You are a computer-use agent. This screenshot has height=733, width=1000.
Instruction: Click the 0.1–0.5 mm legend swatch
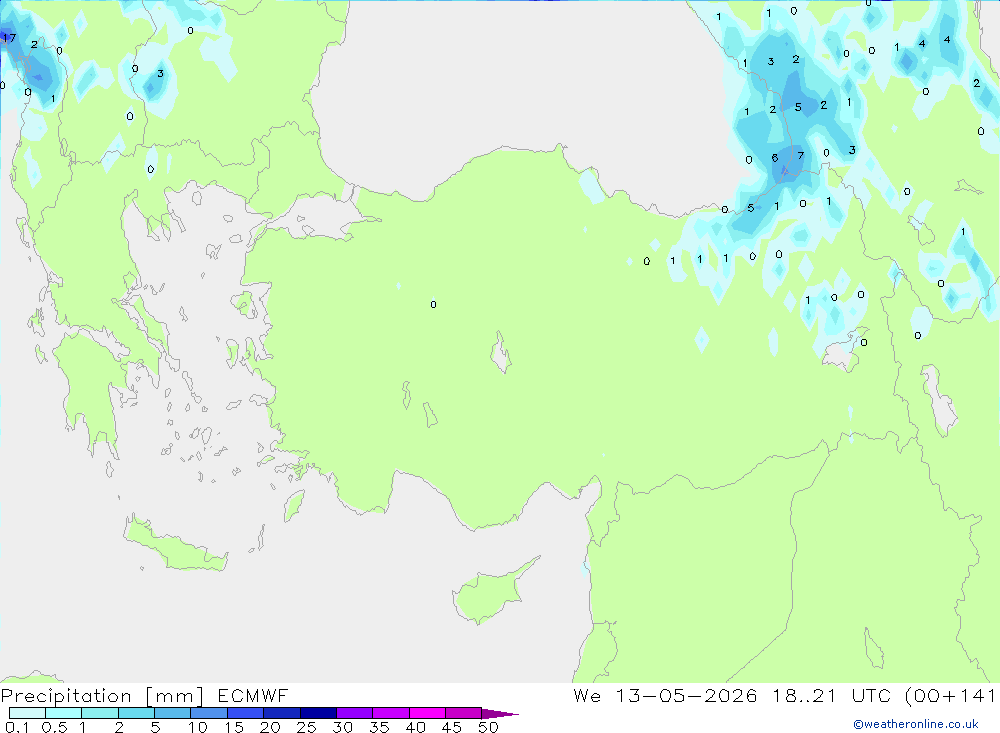coord(27,713)
